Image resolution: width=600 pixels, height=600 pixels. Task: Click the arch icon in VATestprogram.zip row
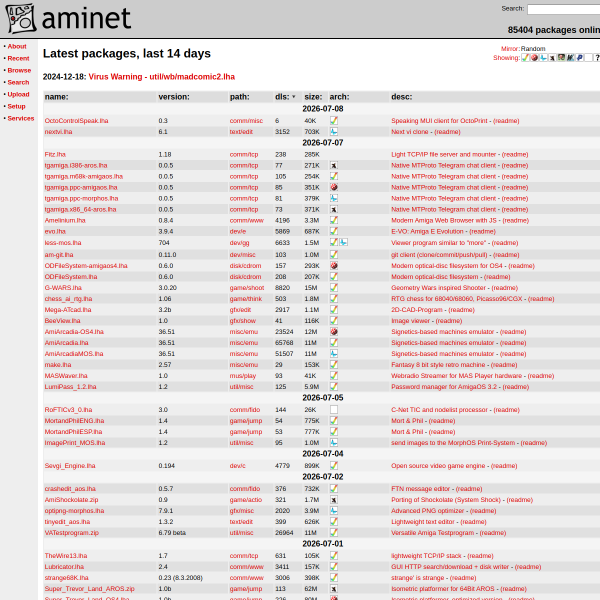[x=334, y=533]
